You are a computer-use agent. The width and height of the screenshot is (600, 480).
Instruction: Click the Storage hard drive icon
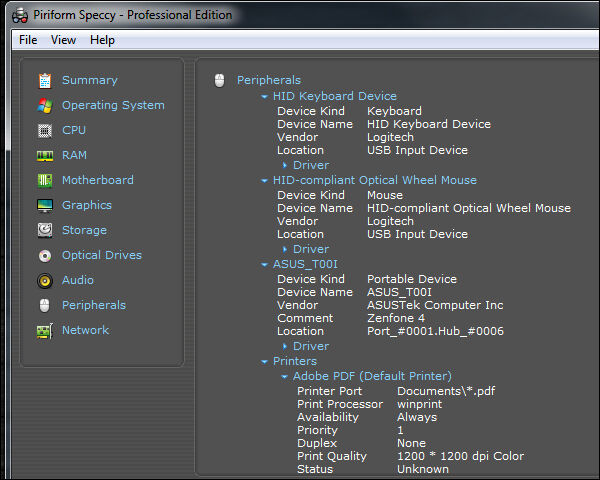[x=45, y=230]
